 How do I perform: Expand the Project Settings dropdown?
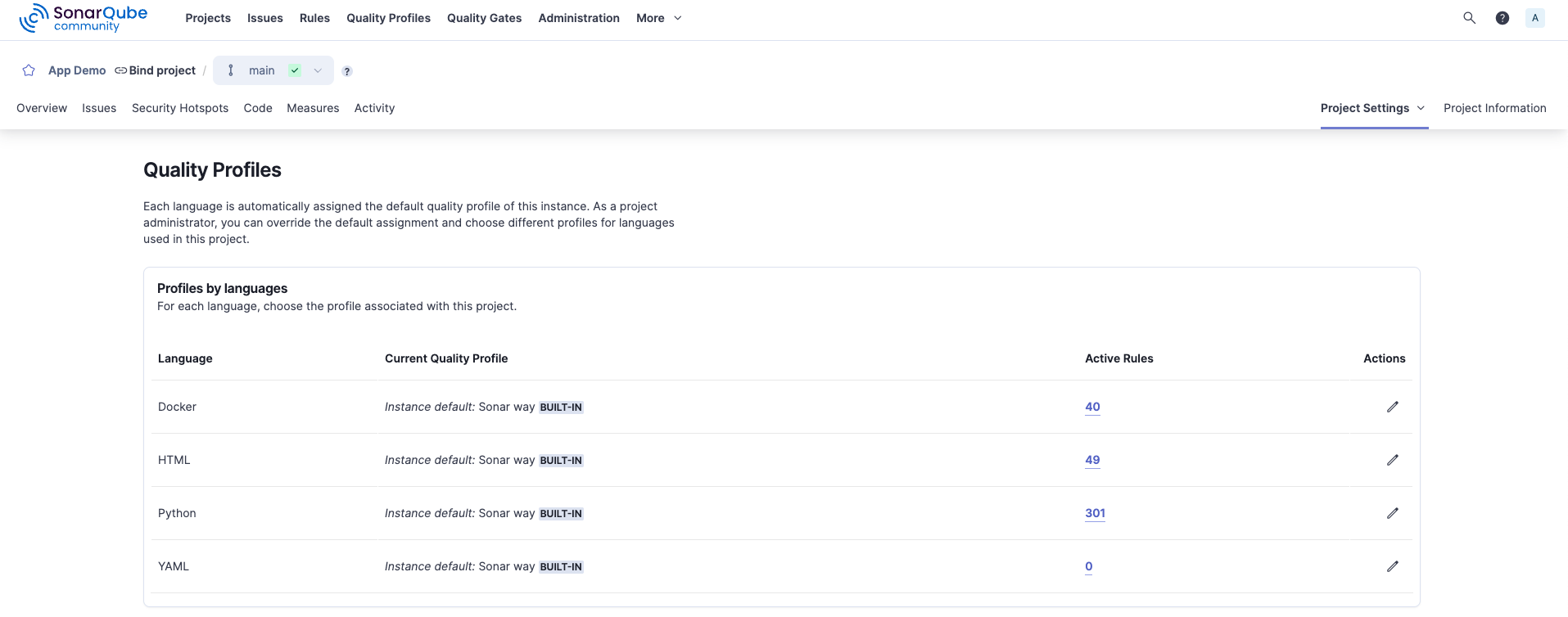pyautogui.click(x=1374, y=108)
